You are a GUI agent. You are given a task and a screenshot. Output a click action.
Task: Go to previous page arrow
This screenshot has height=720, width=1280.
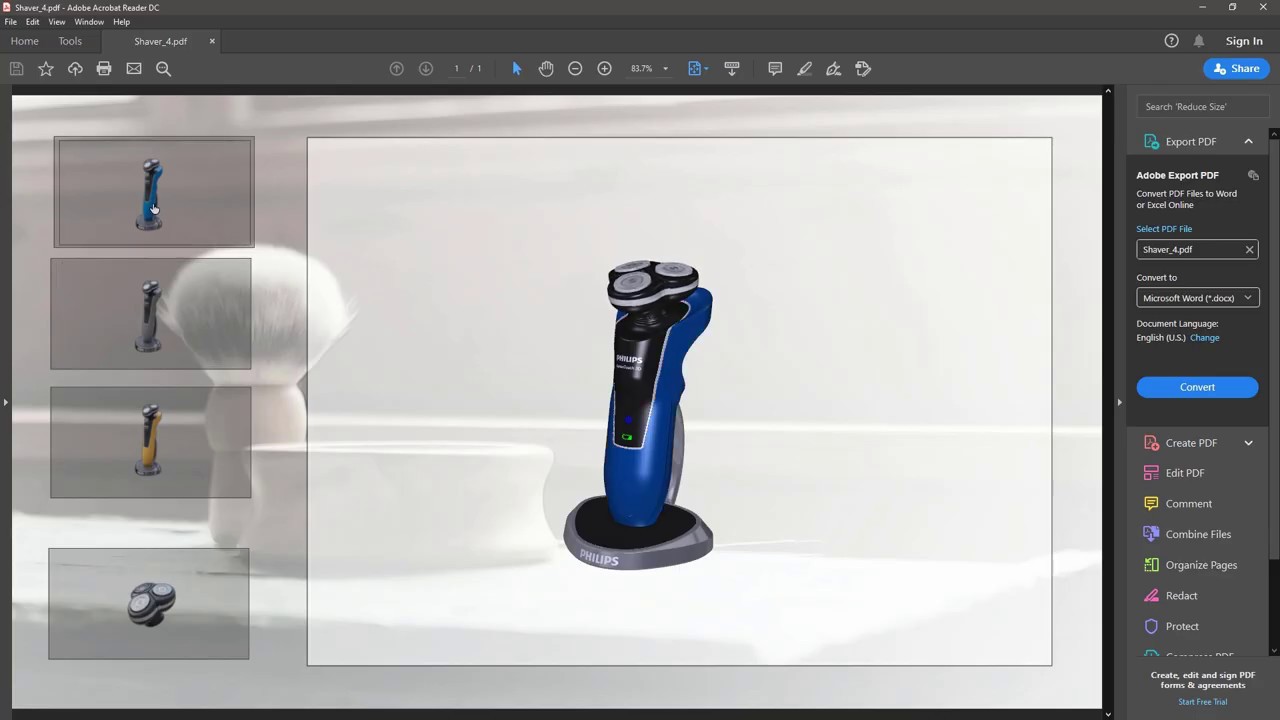(397, 69)
